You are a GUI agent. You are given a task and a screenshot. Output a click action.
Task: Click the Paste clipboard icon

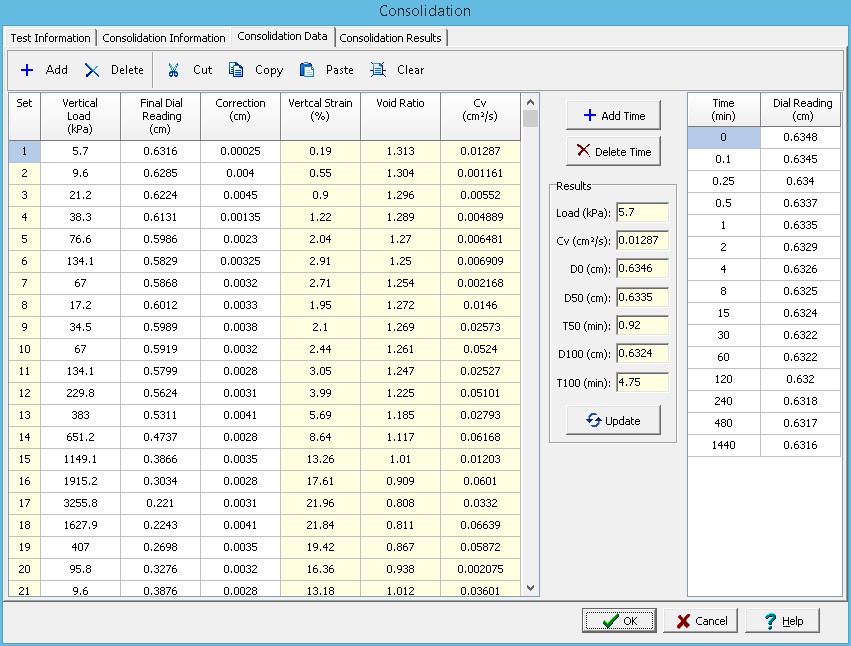[x=307, y=70]
